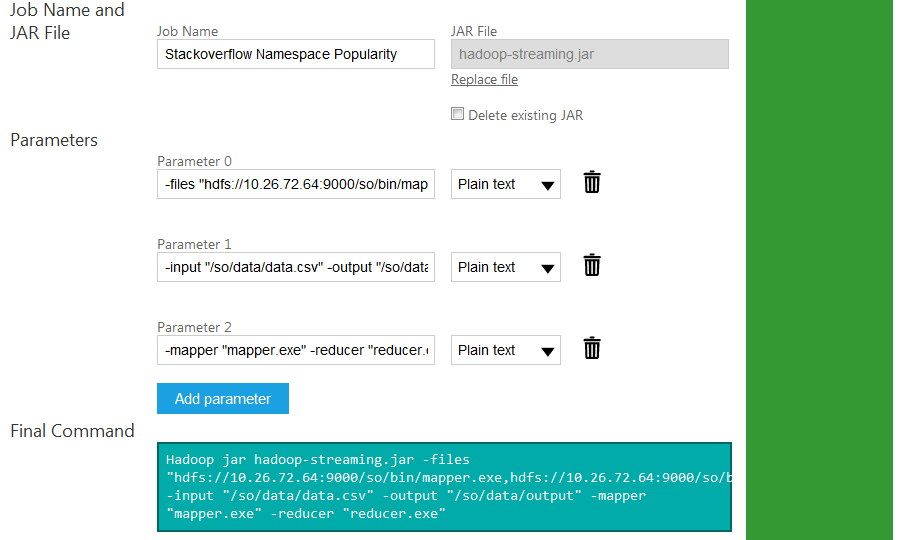Image resolution: width=923 pixels, height=540 pixels.
Task: Click the Parameter 2 -mapper input box
Action: pyautogui.click(x=295, y=350)
